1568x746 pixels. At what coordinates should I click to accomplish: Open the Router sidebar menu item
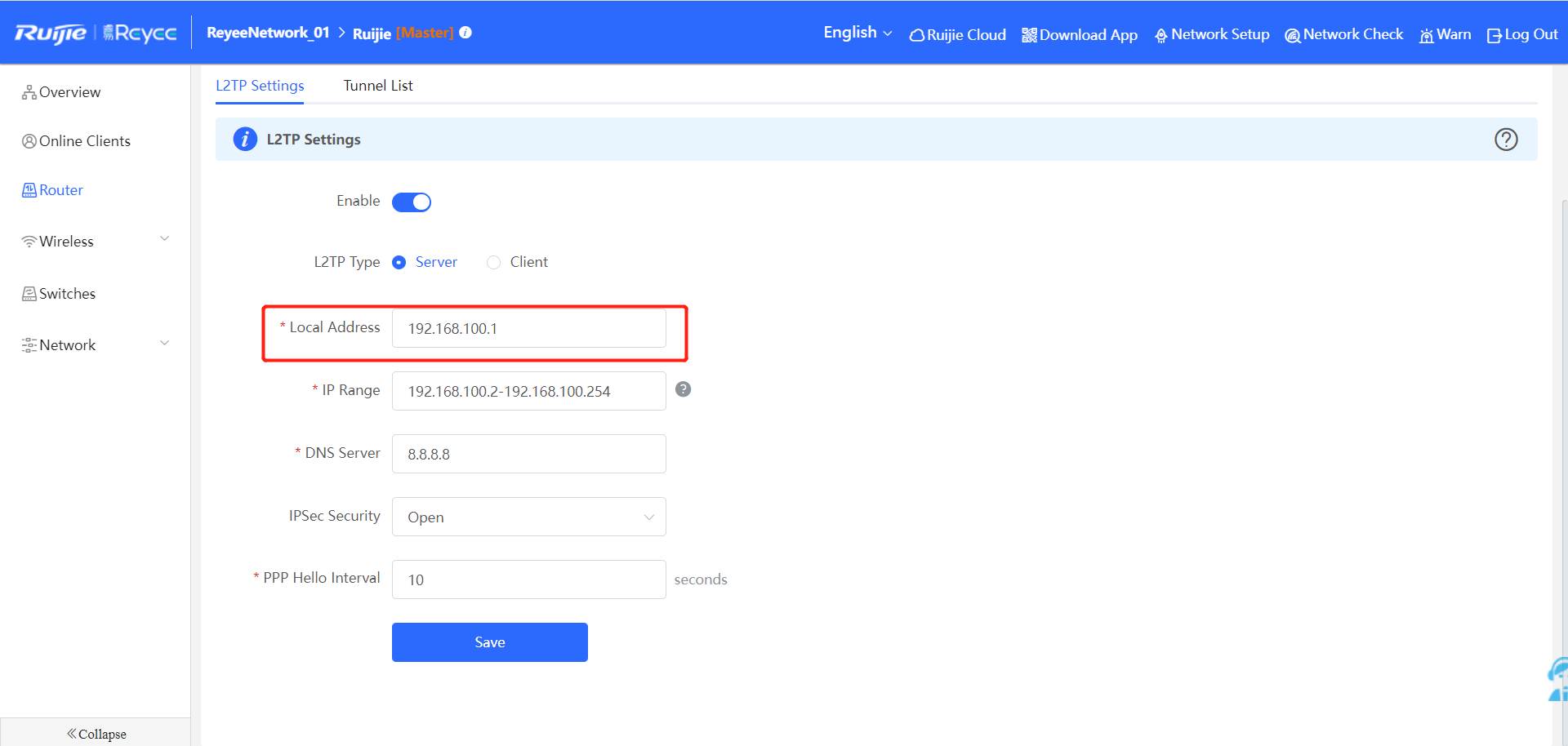click(60, 190)
